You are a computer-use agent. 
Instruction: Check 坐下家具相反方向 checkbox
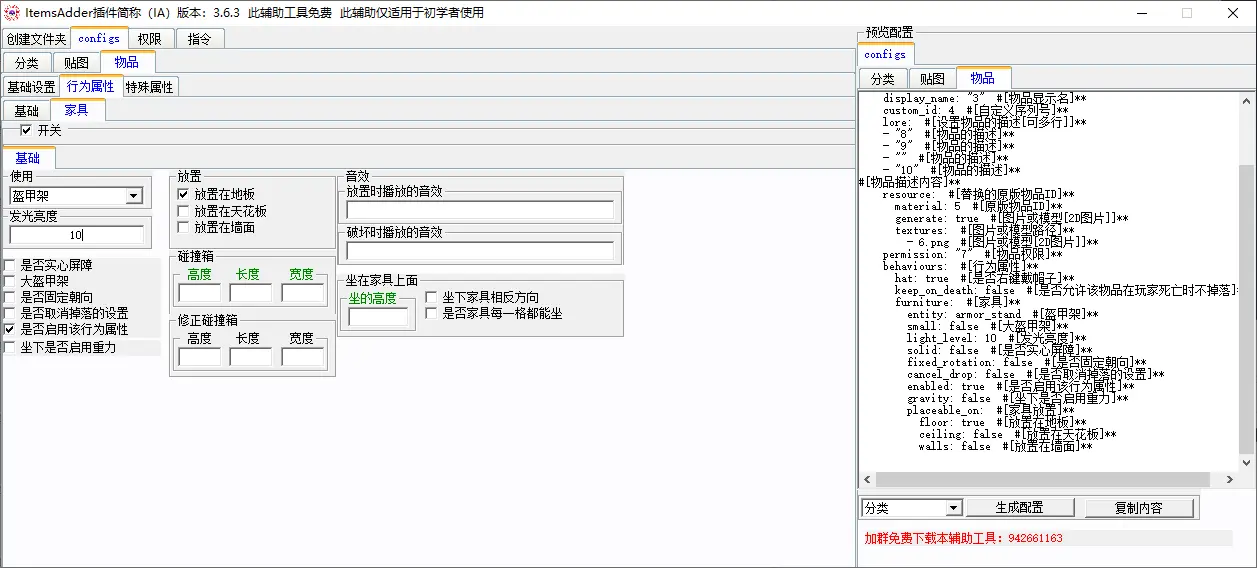coord(431,297)
